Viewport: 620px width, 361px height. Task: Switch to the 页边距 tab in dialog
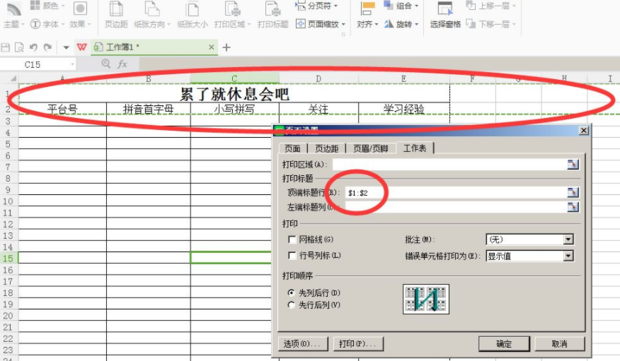point(327,148)
